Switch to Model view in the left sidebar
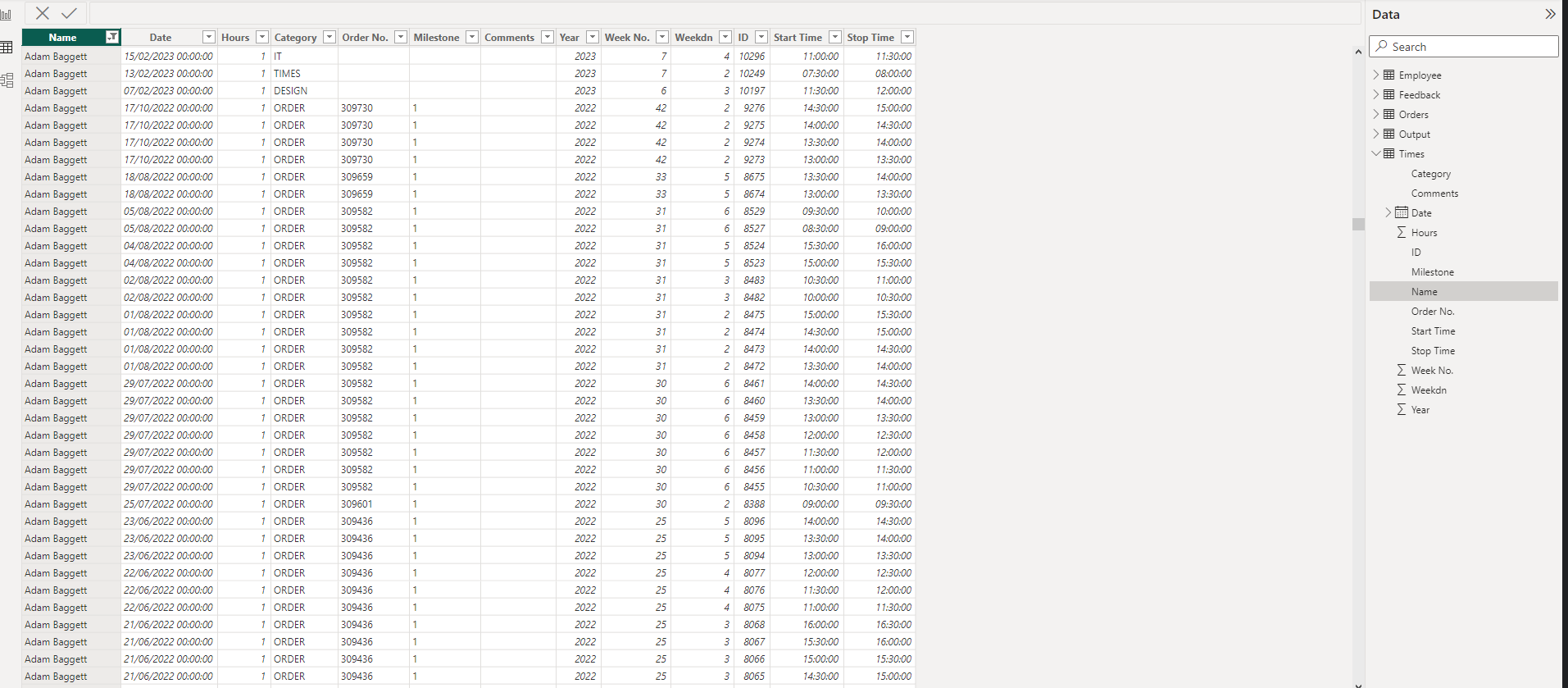The image size is (1568, 688). click(x=7, y=80)
